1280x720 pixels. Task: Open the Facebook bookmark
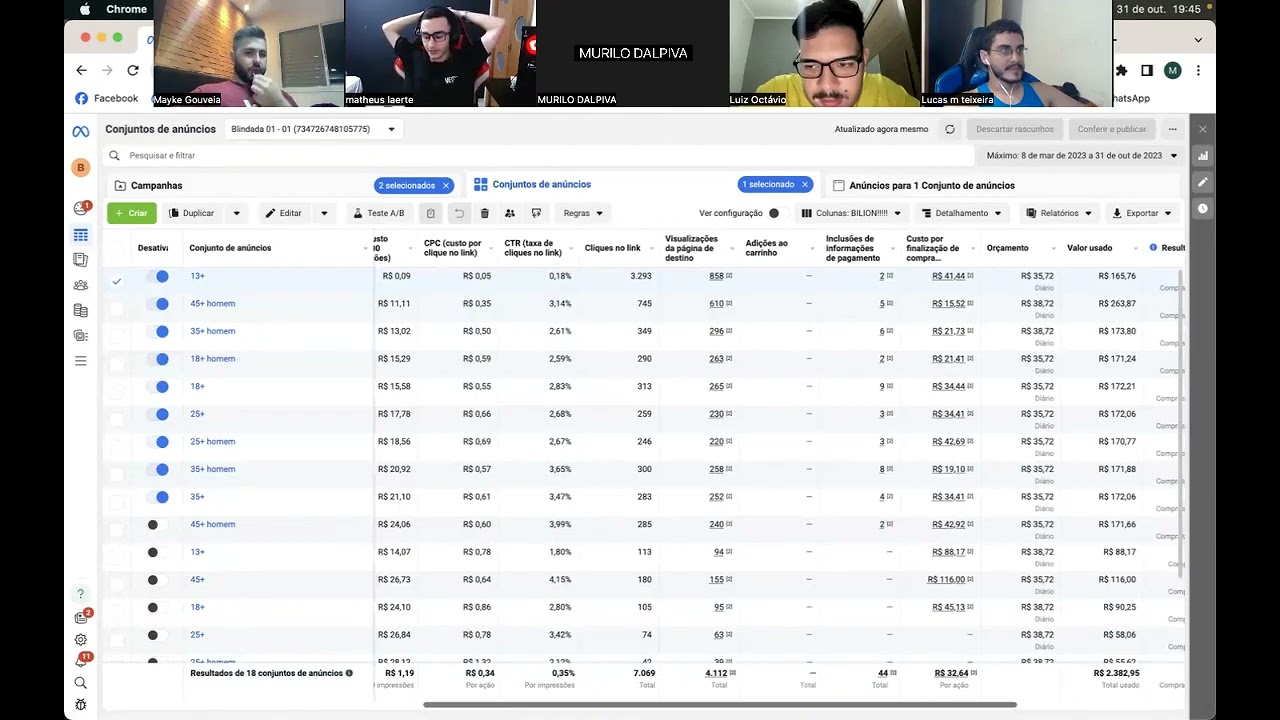(106, 98)
